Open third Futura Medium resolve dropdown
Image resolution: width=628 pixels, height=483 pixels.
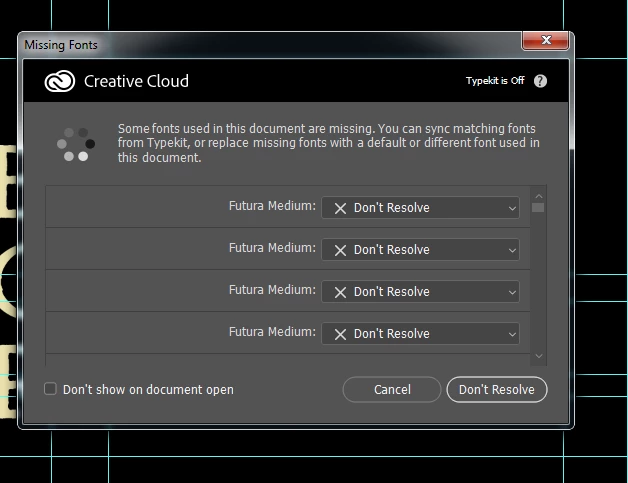pos(420,292)
